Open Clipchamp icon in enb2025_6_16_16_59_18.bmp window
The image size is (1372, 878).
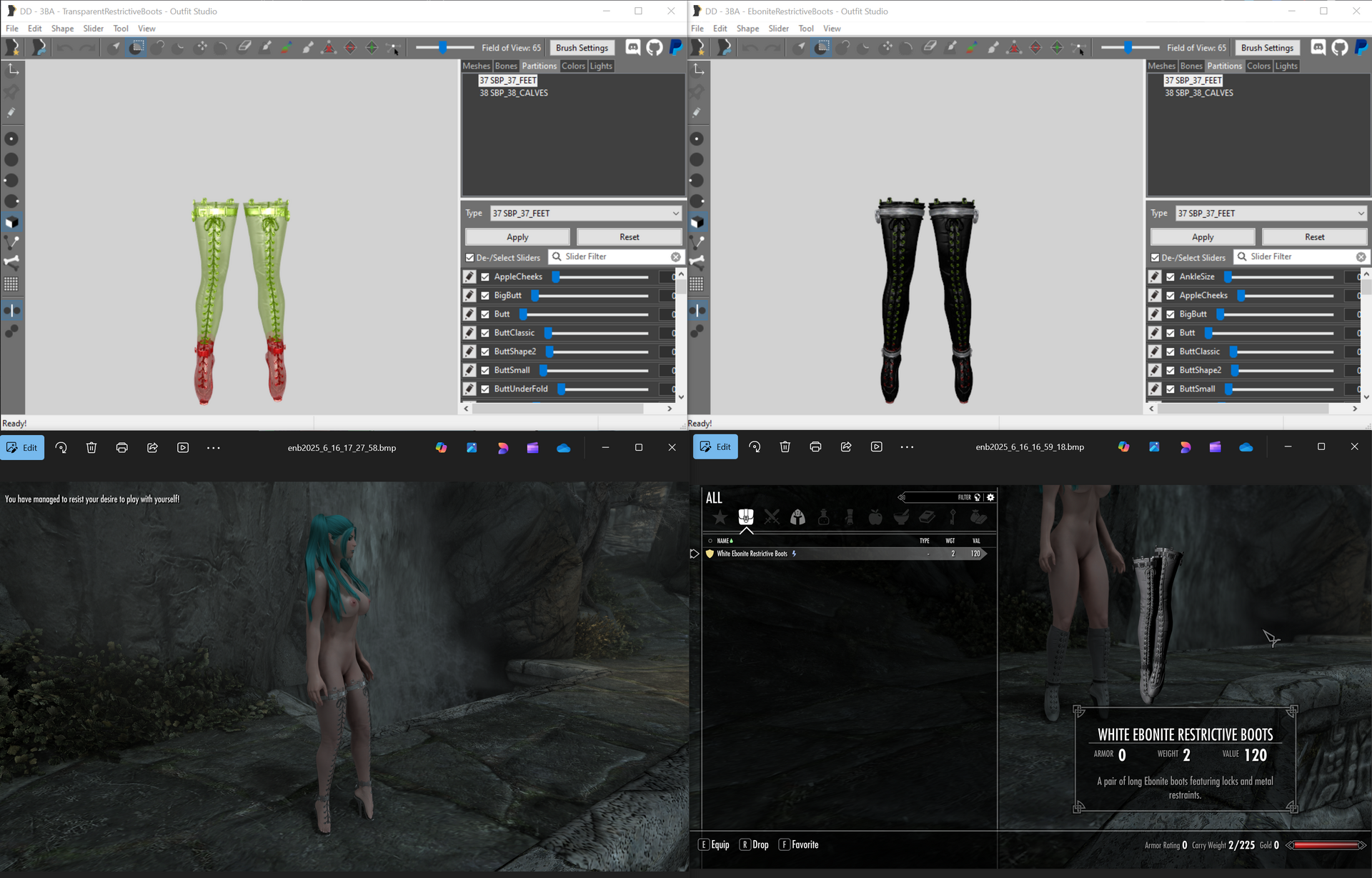pos(1215,447)
